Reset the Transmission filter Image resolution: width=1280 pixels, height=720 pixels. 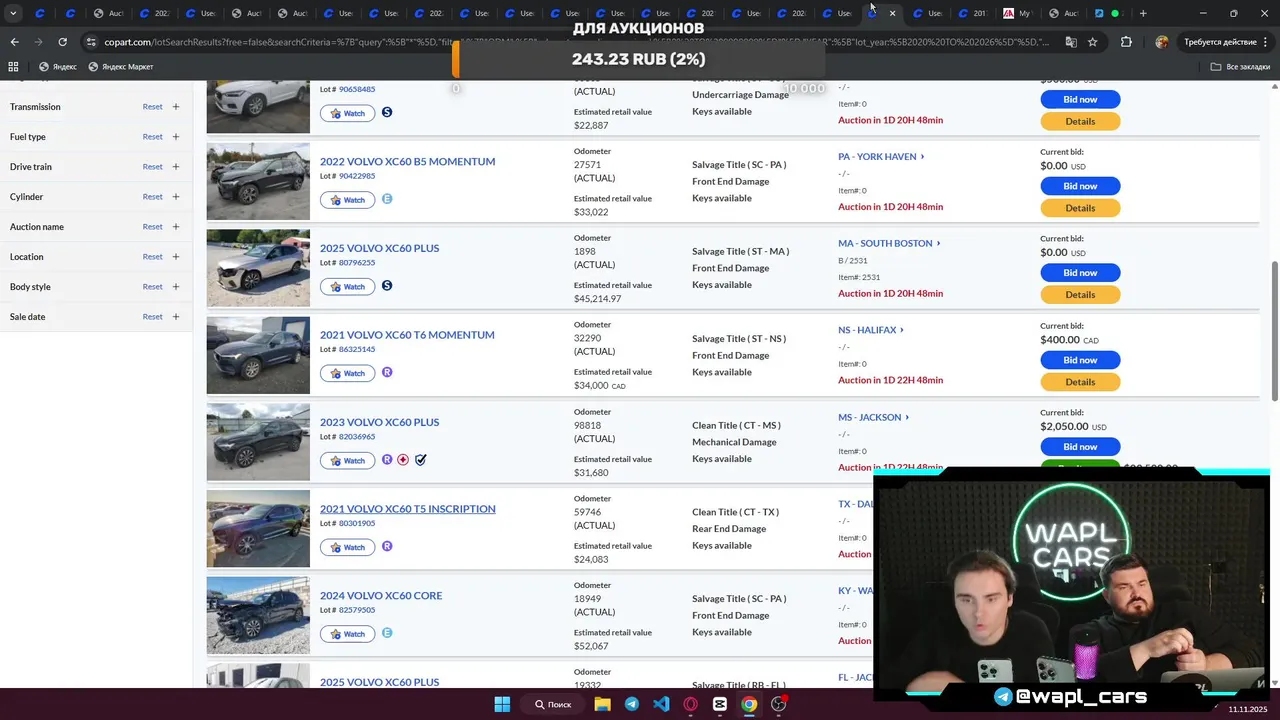[152, 106]
